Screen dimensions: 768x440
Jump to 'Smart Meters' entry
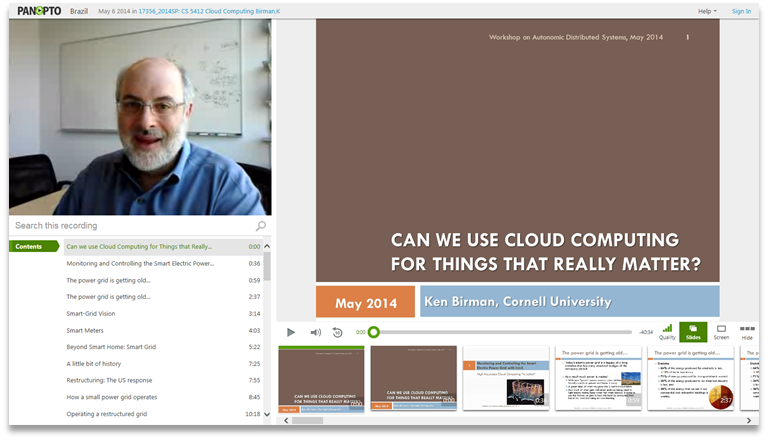(x=164, y=330)
